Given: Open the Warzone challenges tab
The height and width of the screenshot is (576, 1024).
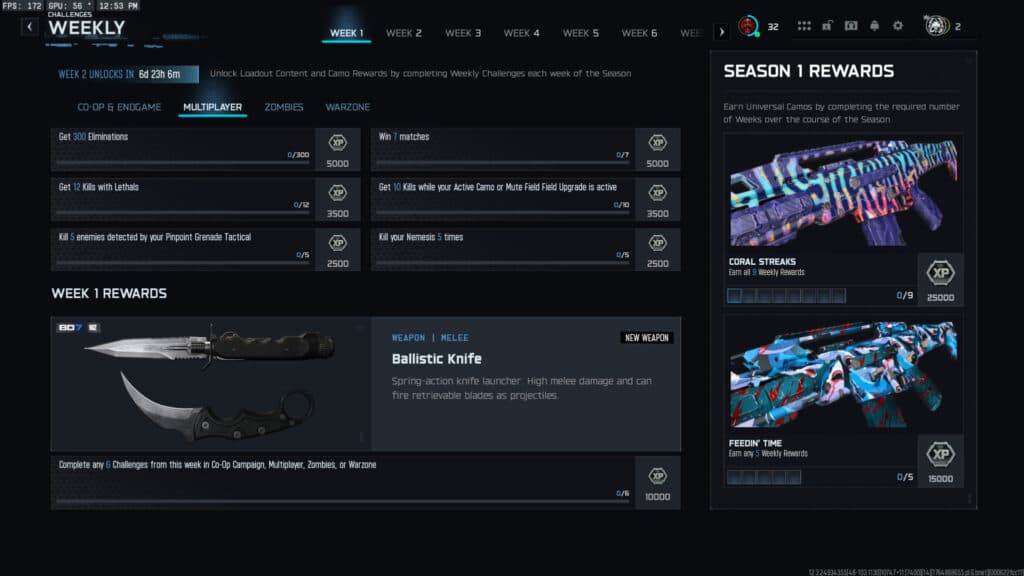Looking at the screenshot, I should click(x=347, y=107).
